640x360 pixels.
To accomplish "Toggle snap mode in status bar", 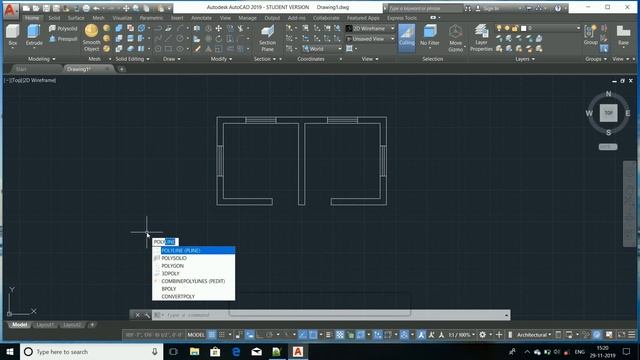I will [x=222, y=335].
